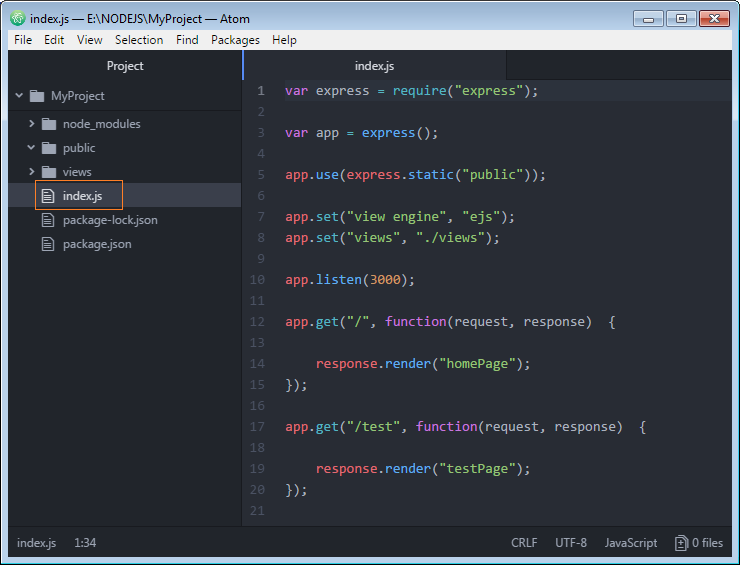Click line number 10 in gutter
Viewport: 740px width, 565px height.
257,279
